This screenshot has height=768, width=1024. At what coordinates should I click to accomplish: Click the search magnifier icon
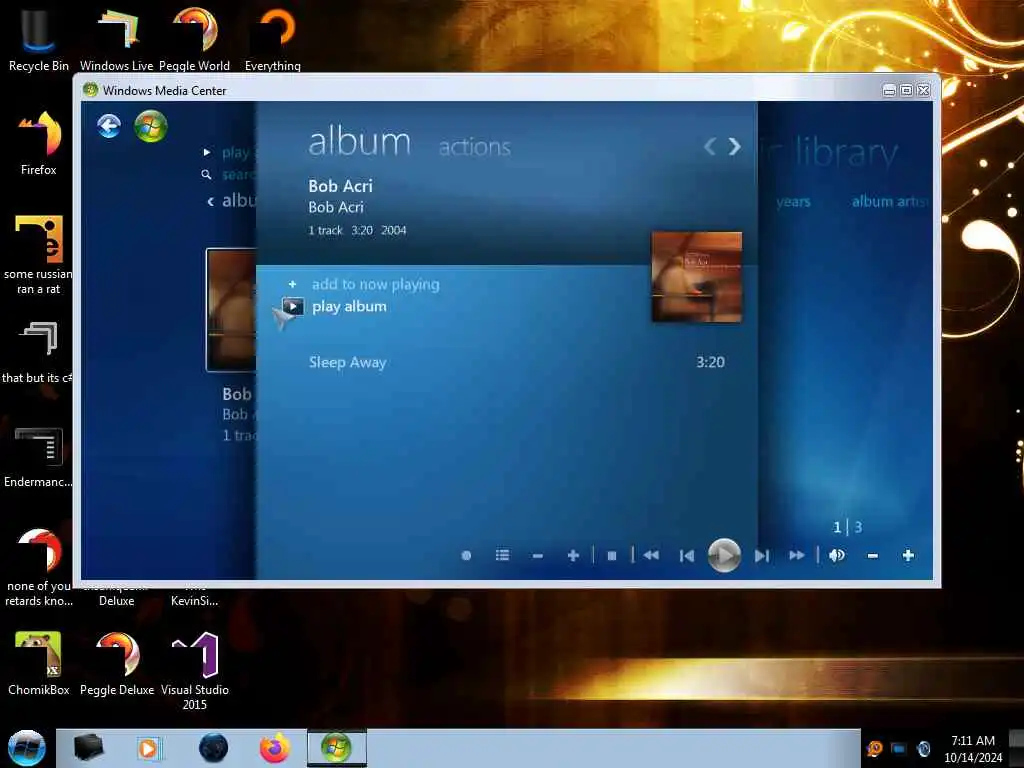click(x=206, y=174)
